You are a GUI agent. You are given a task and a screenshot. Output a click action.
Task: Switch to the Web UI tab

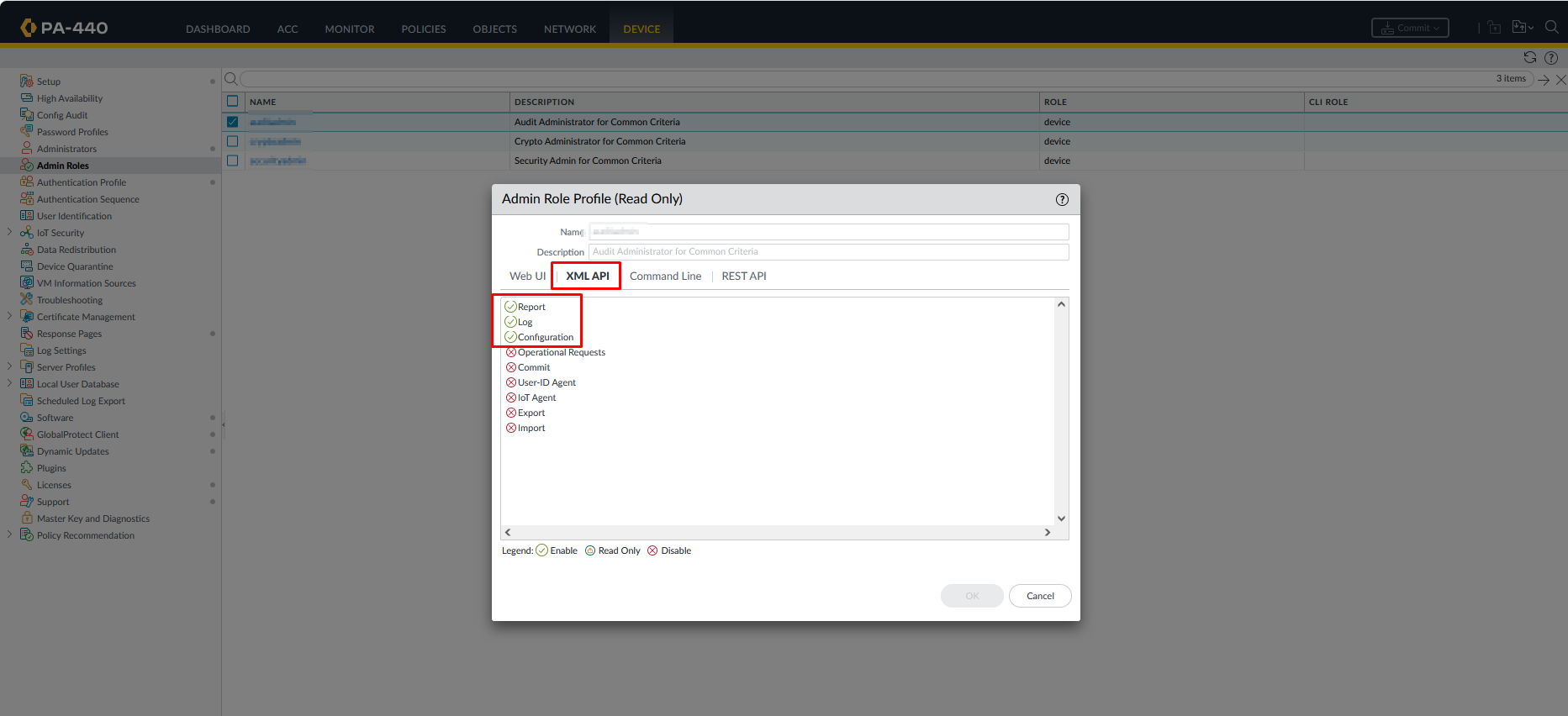click(x=527, y=276)
